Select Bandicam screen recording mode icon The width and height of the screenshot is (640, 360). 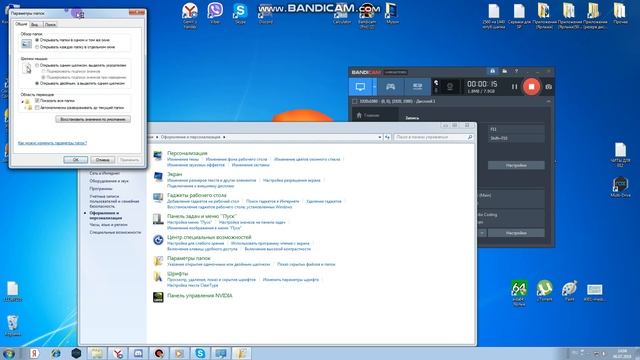click(x=360, y=87)
